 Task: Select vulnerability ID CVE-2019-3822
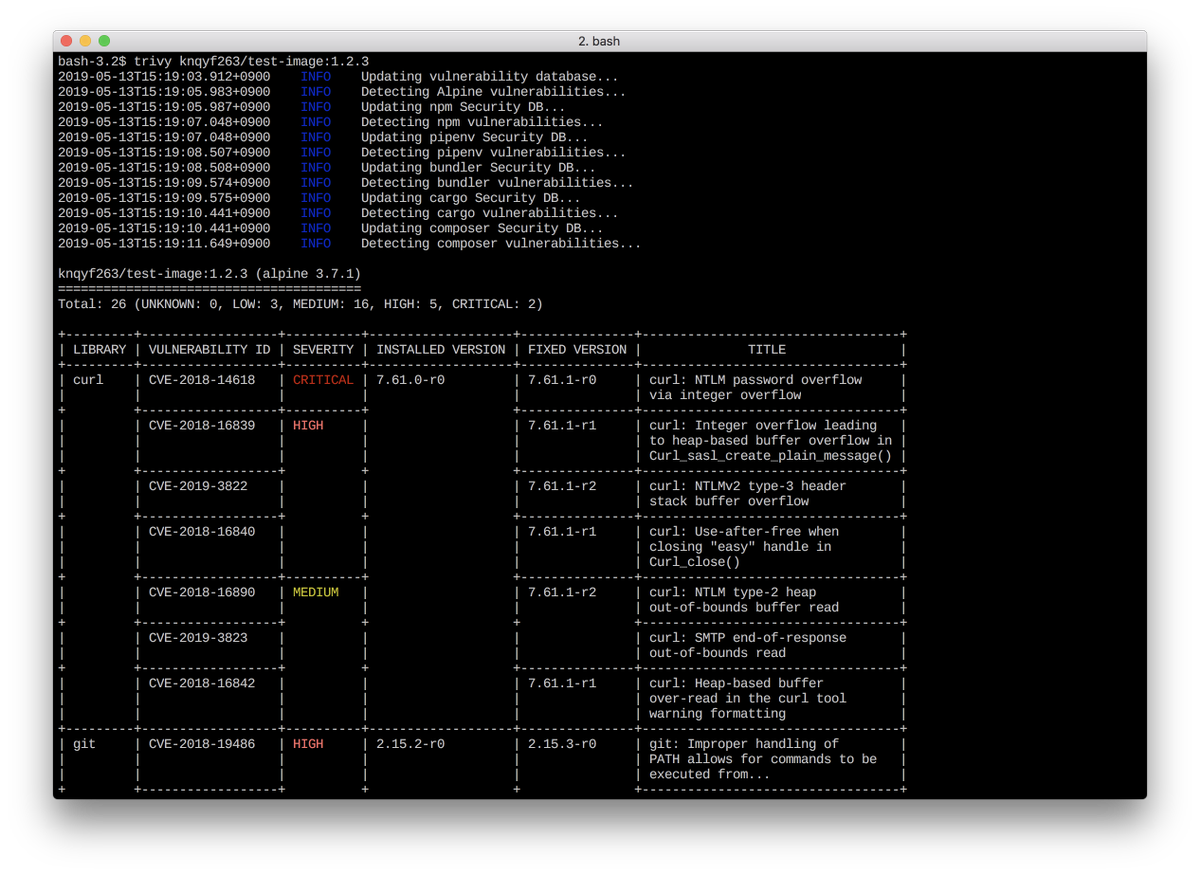(198, 486)
